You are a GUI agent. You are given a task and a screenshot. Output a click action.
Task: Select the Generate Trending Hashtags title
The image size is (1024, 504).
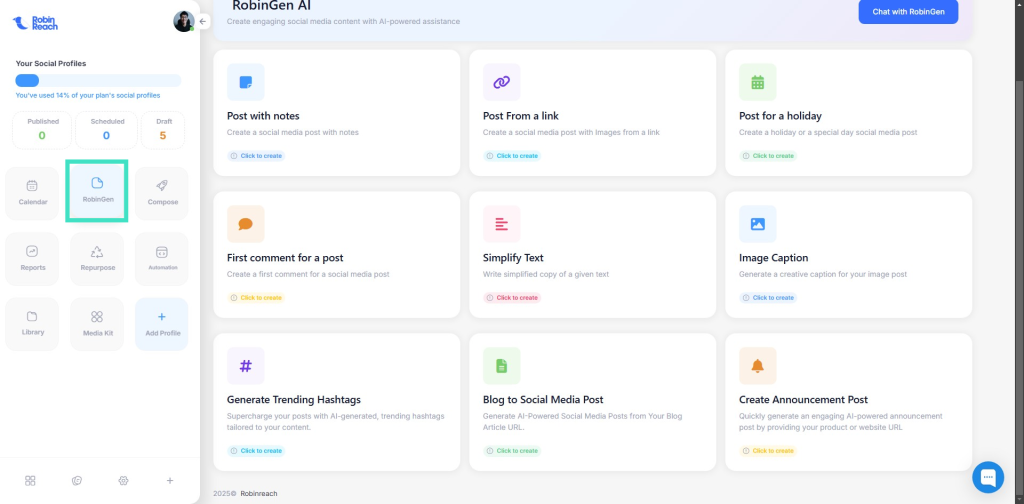(x=294, y=399)
